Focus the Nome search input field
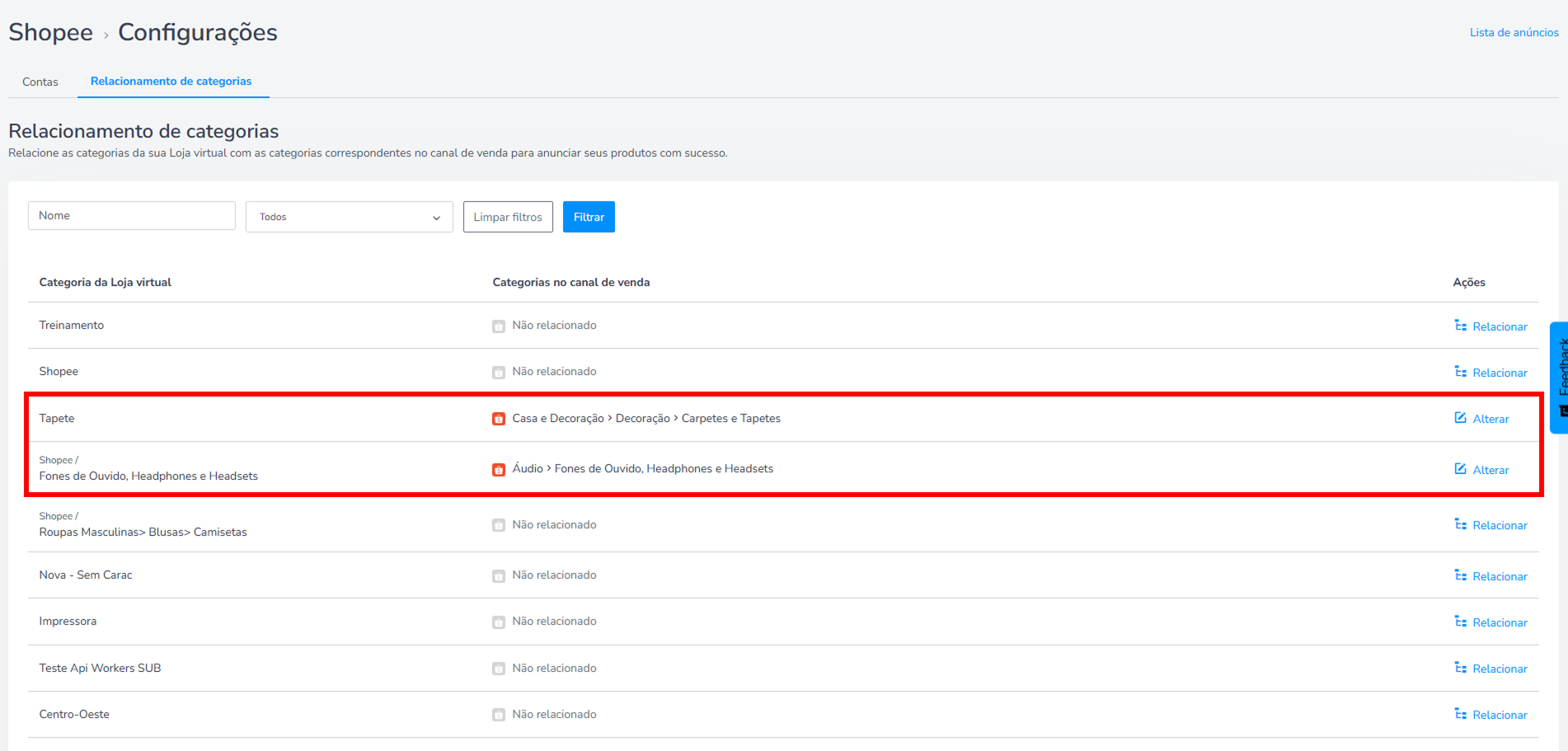The image size is (1568, 751). click(132, 216)
